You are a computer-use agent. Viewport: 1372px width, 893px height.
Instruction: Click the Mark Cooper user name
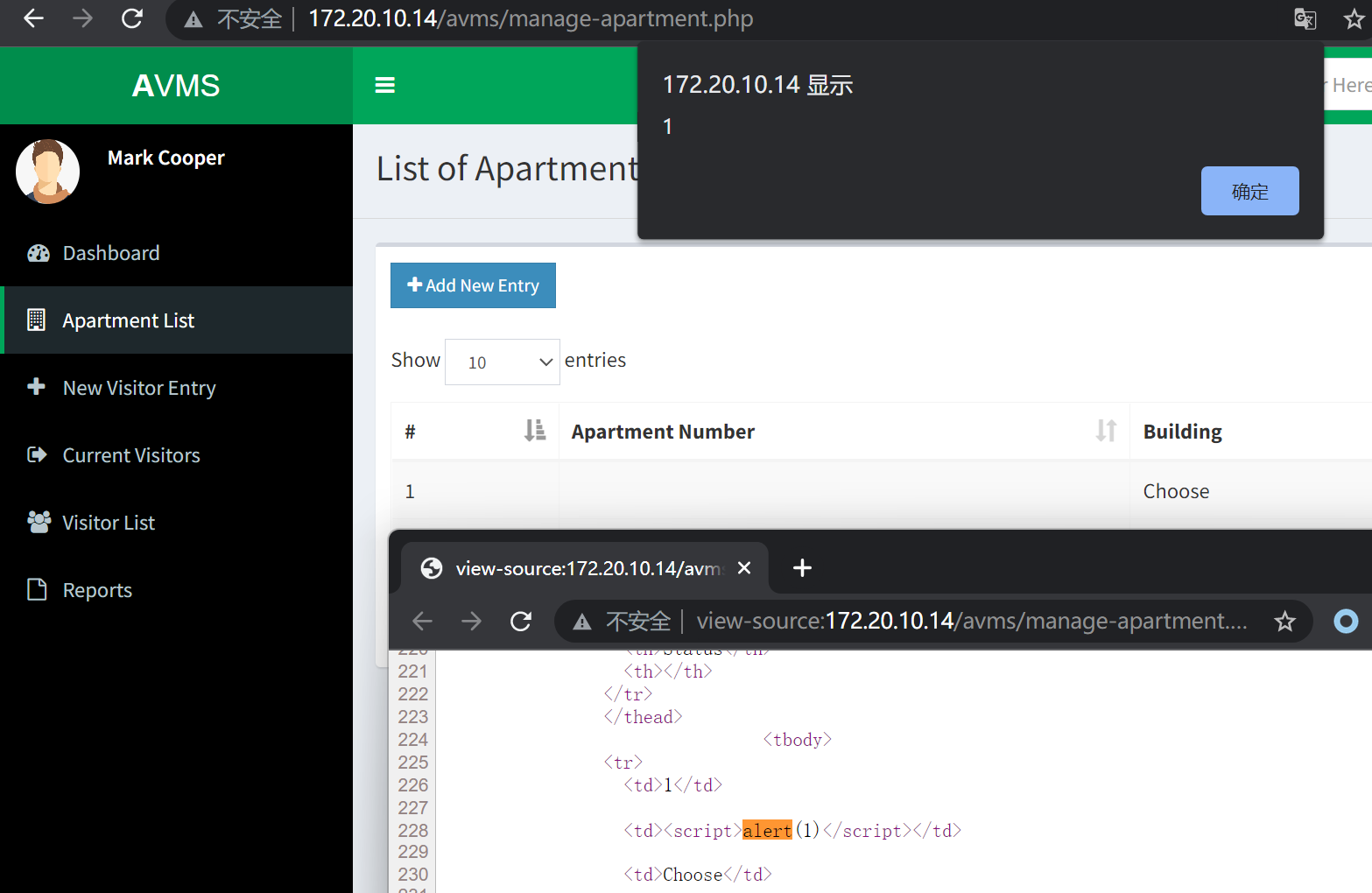click(165, 158)
